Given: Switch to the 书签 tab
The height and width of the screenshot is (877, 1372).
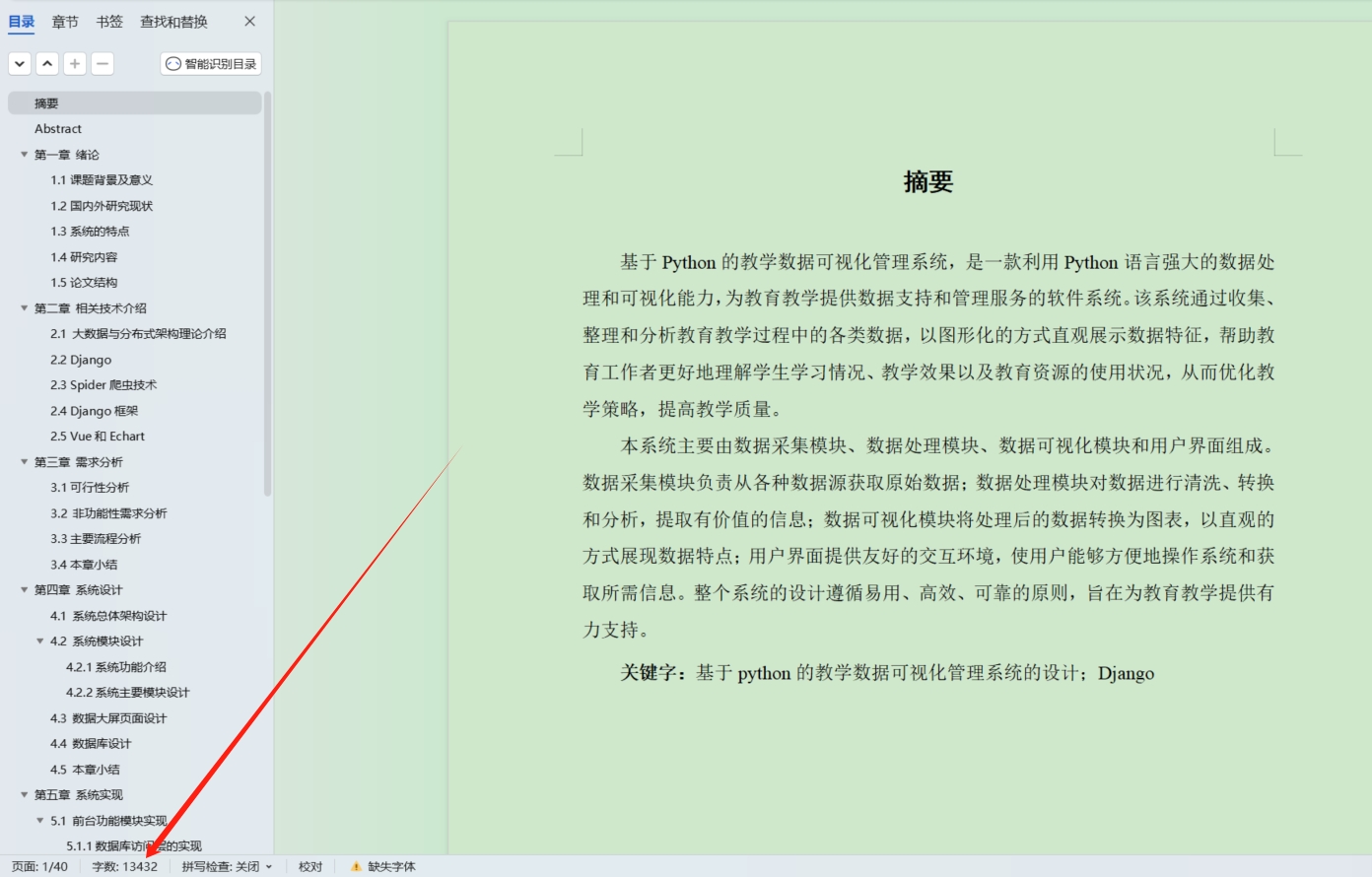Looking at the screenshot, I should [x=109, y=22].
